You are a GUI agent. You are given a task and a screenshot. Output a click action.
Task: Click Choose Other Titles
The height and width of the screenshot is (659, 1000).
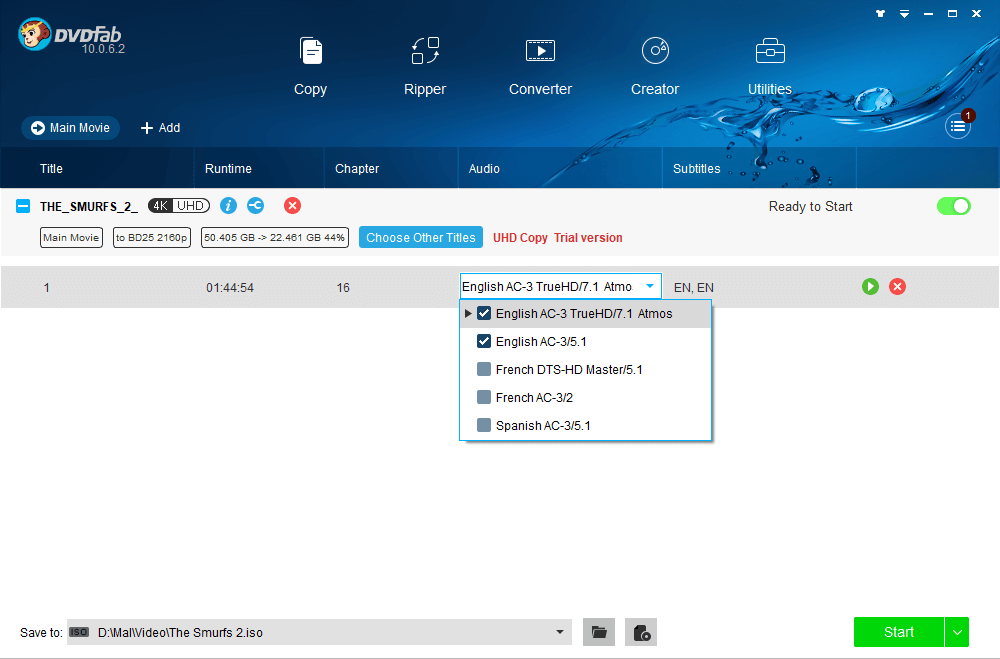pos(421,237)
